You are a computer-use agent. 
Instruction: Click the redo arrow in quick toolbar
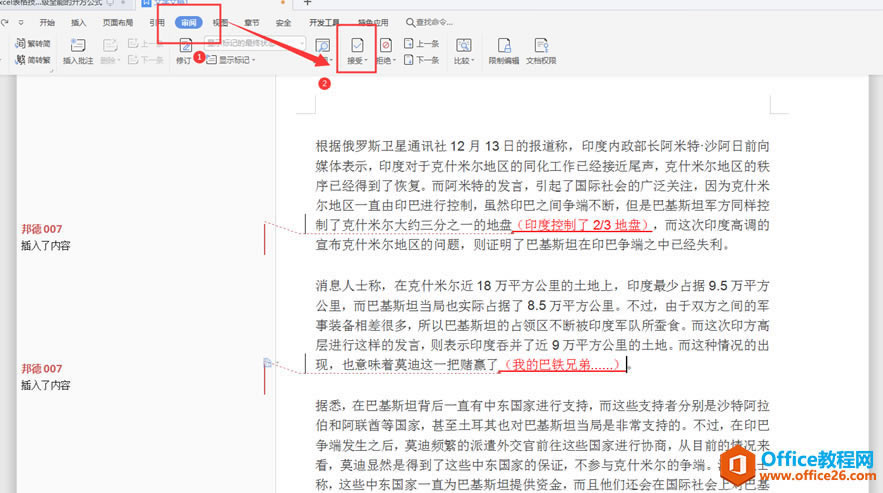pos(5,23)
